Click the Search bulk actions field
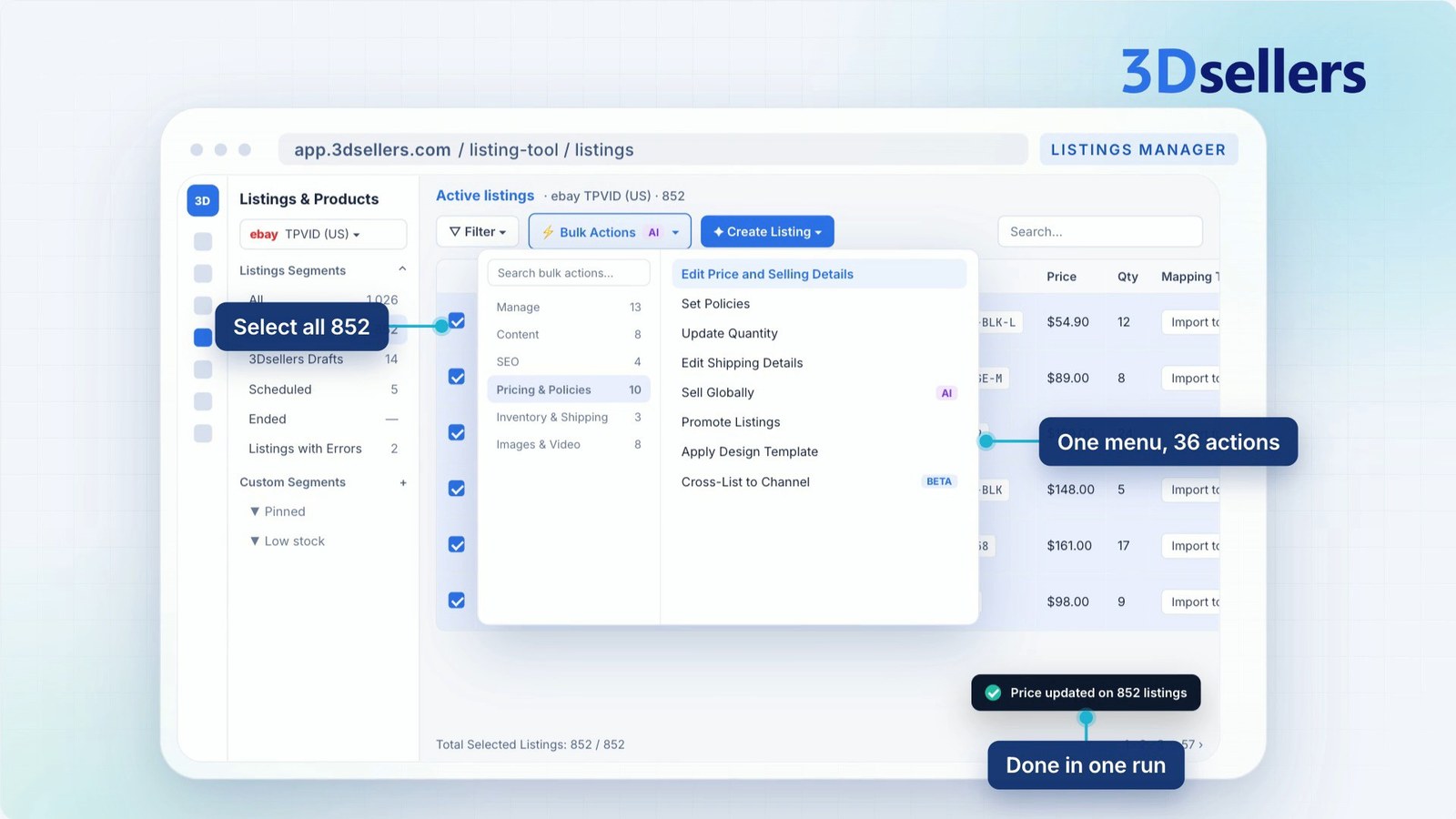The height and width of the screenshot is (819, 1456). pyautogui.click(x=569, y=273)
